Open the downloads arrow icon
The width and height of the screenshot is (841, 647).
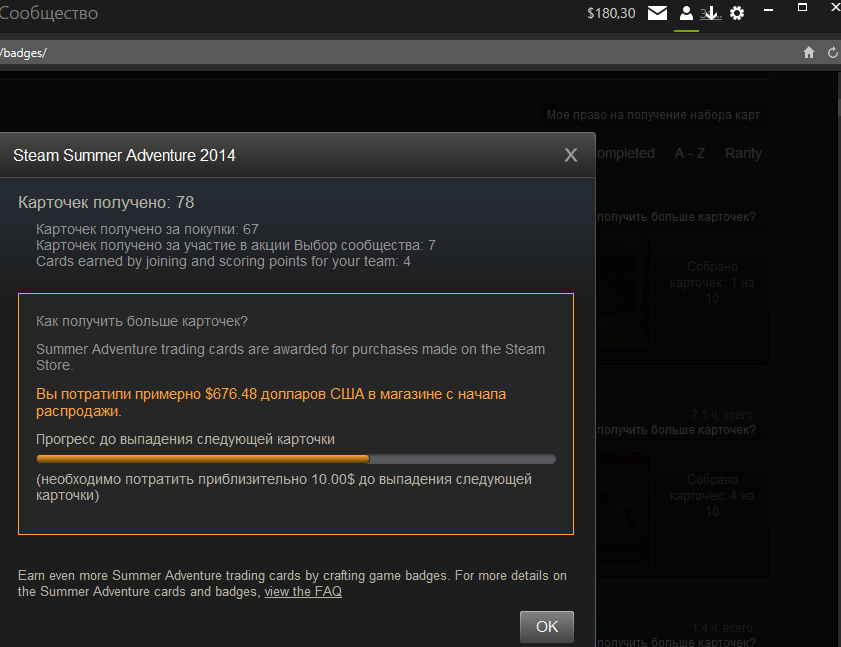coord(711,13)
